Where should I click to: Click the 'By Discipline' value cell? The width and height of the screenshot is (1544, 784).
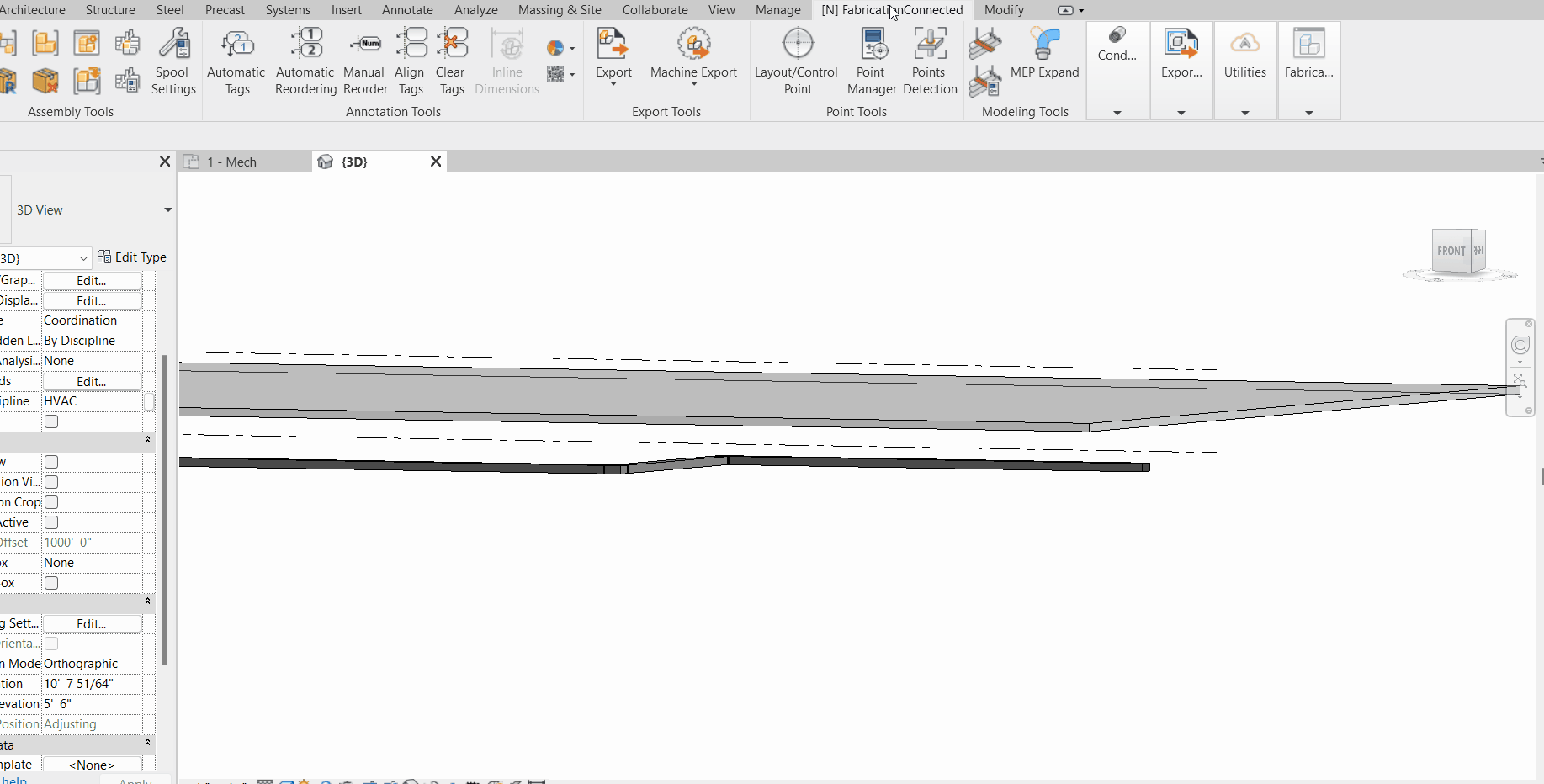[x=93, y=341]
